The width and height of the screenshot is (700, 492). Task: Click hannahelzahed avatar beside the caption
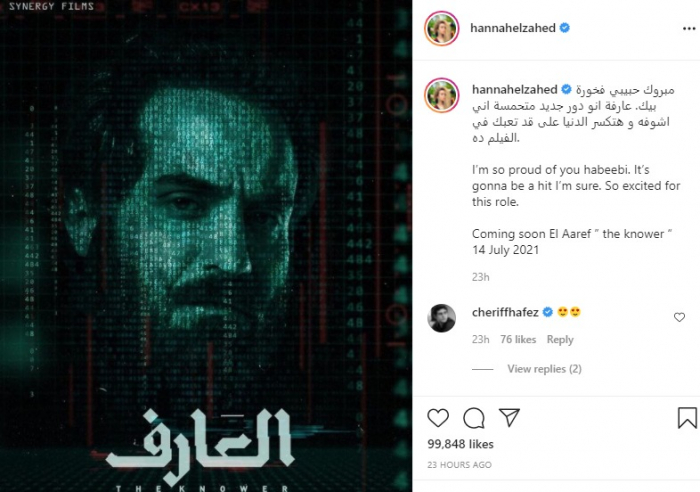tap(442, 95)
